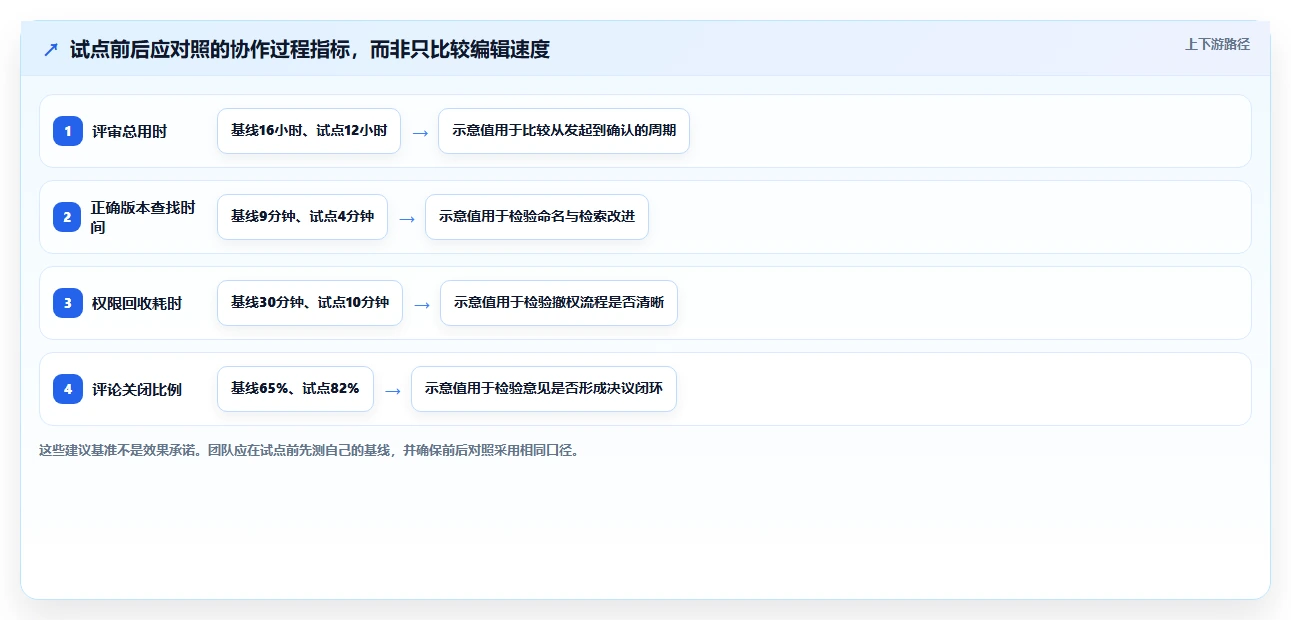Click the footnote starting 这些建议基准不是效果承诺
This screenshot has height=620, width=1291.
(x=309, y=450)
